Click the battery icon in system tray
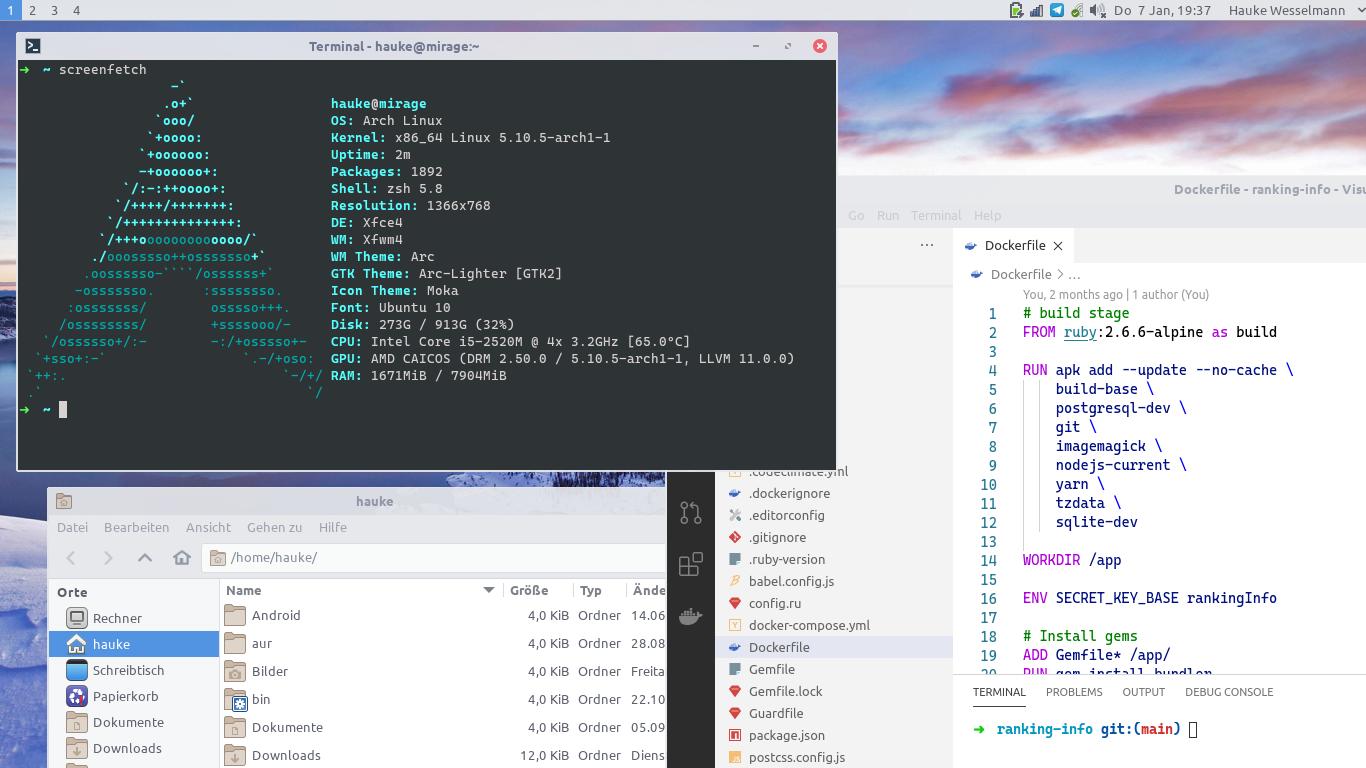 tap(1016, 10)
